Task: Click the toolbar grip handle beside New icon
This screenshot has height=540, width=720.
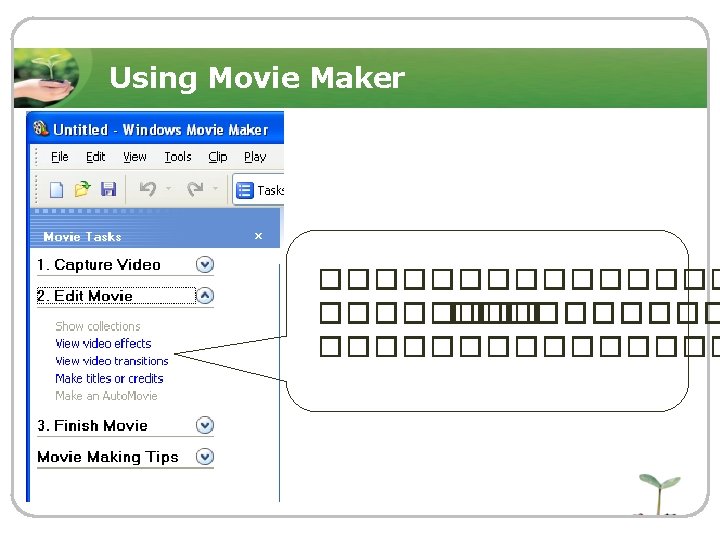Action: point(36,189)
